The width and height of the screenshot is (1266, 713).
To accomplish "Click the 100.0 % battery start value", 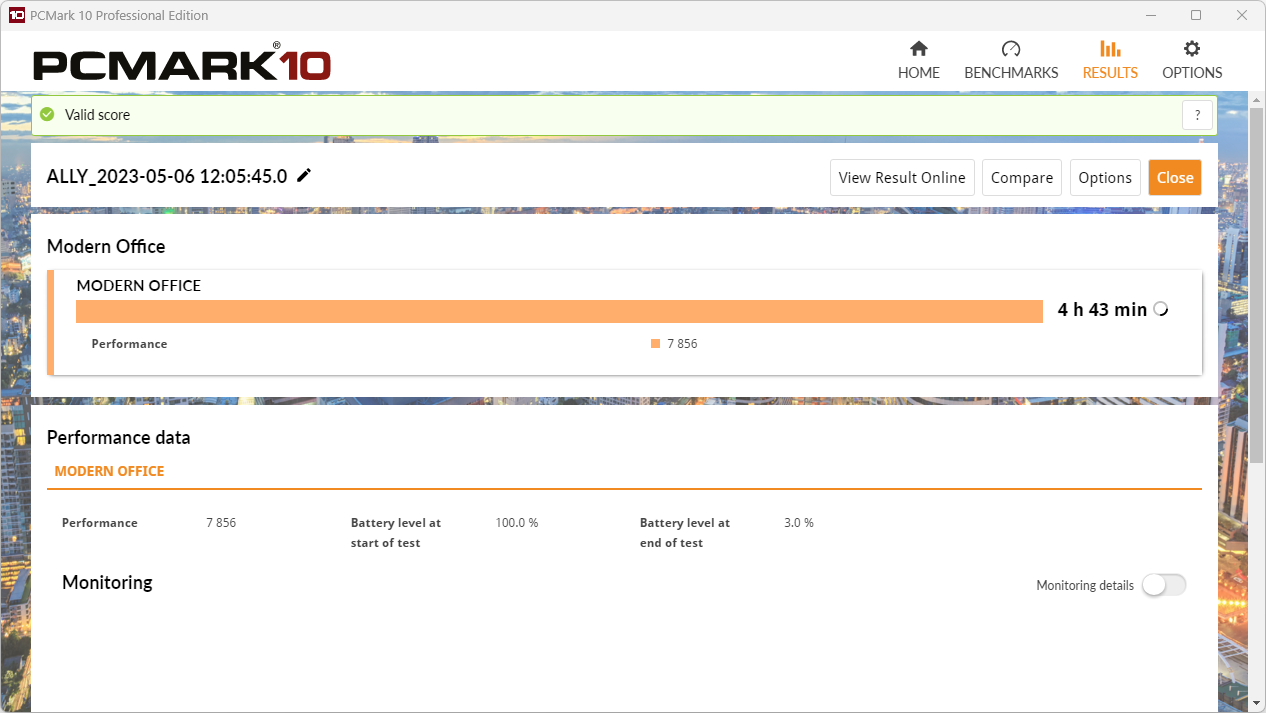I will [517, 523].
